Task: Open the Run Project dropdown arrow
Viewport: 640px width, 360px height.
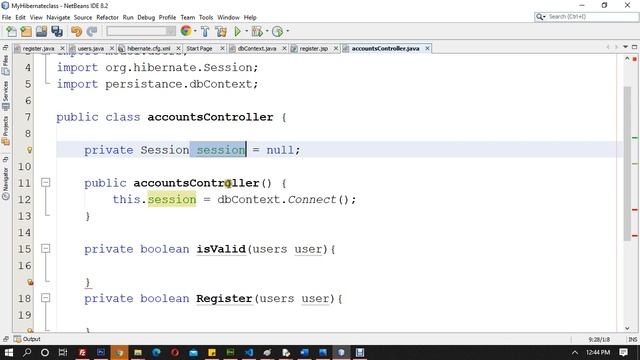Action: [x=247, y=31]
